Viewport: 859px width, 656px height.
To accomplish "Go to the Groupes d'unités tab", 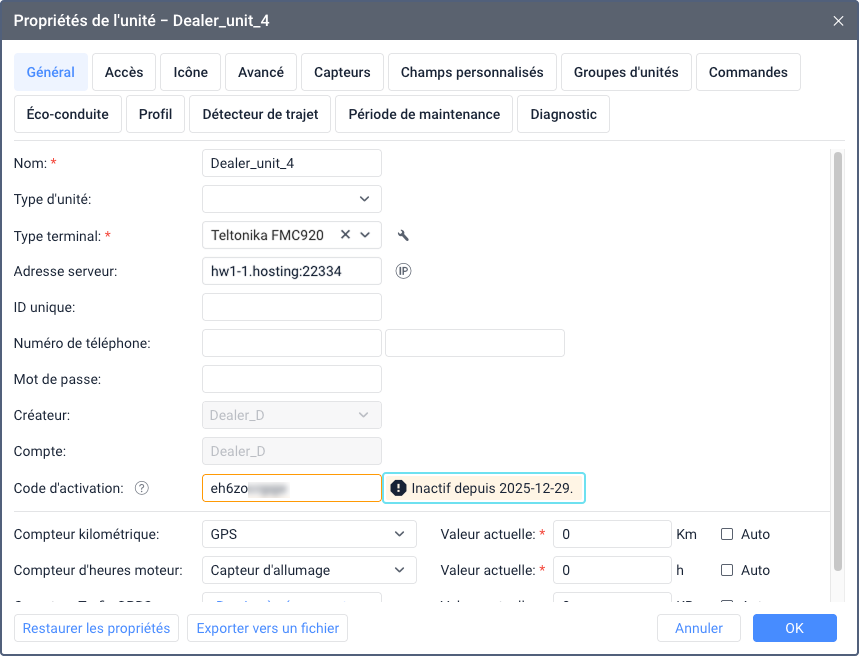I will (626, 72).
